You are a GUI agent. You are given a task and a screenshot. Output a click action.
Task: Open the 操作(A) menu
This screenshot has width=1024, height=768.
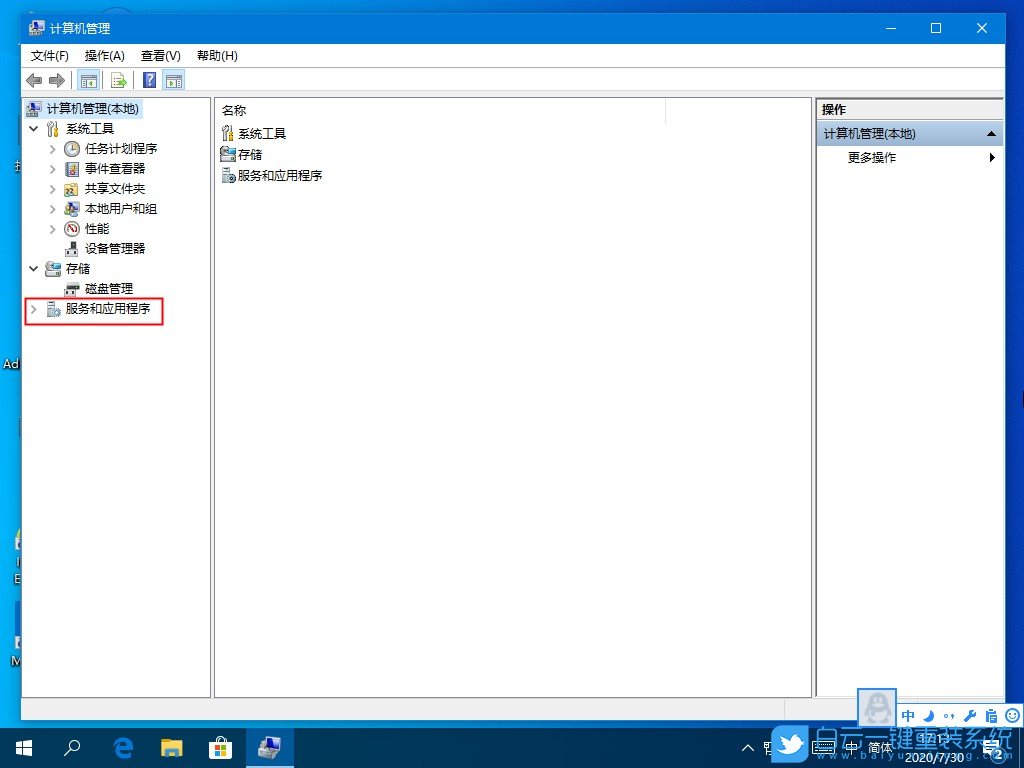pyautogui.click(x=105, y=56)
